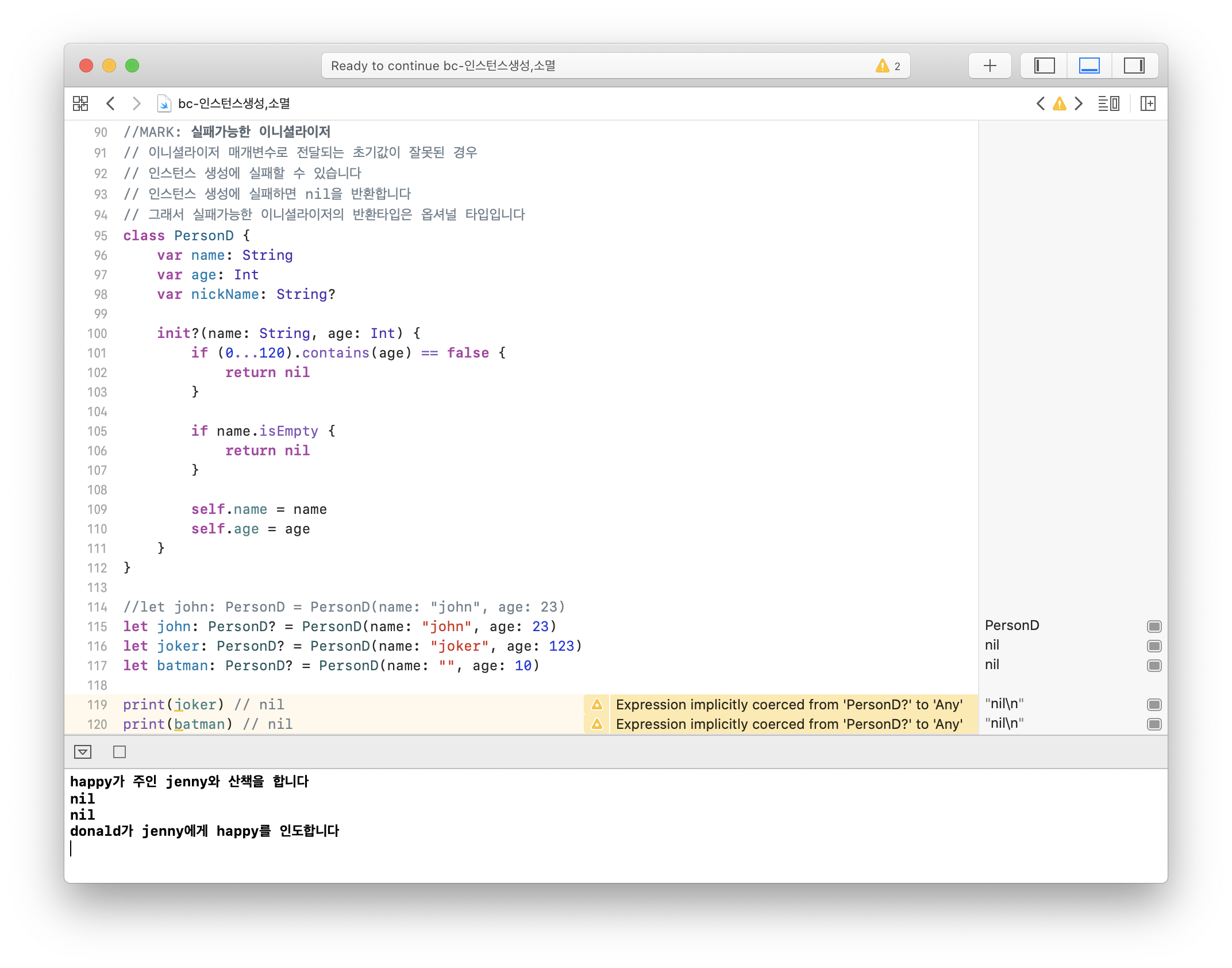
Task: Toggle the right inspector panel
Action: click(1134, 66)
